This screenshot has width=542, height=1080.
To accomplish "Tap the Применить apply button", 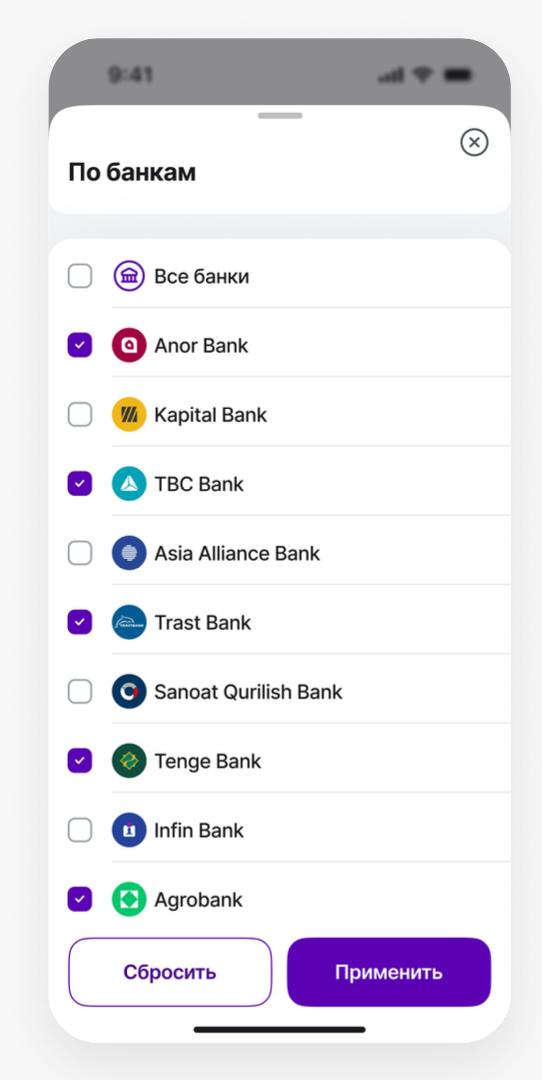I will click(389, 972).
